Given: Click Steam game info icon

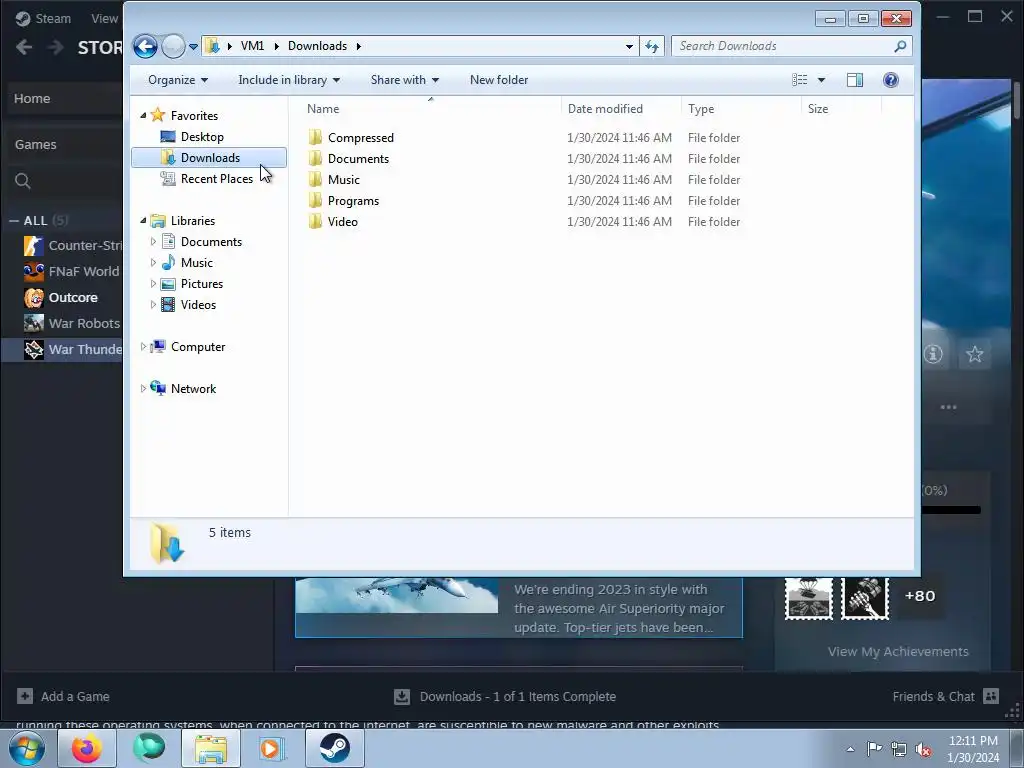Looking at the screenshot, I should [933, 354].
